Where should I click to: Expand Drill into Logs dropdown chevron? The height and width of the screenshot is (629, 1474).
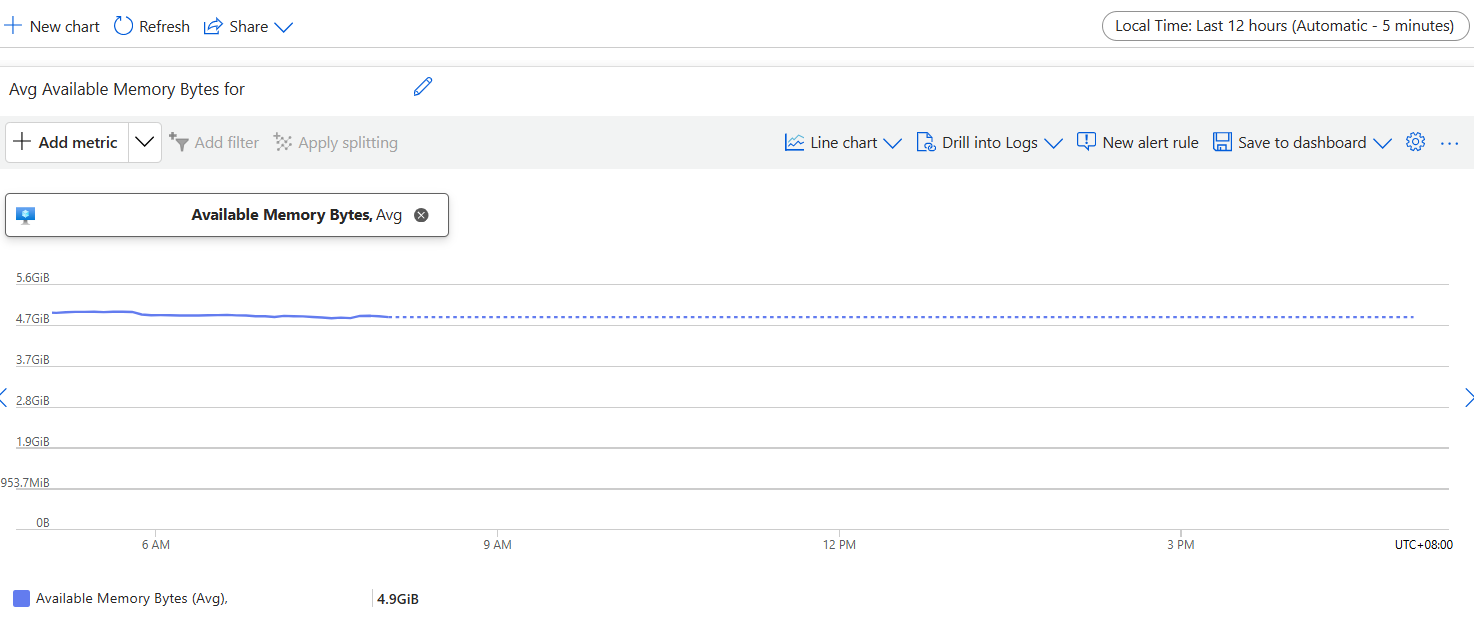pyautogui.click(x=1053, y=143)
